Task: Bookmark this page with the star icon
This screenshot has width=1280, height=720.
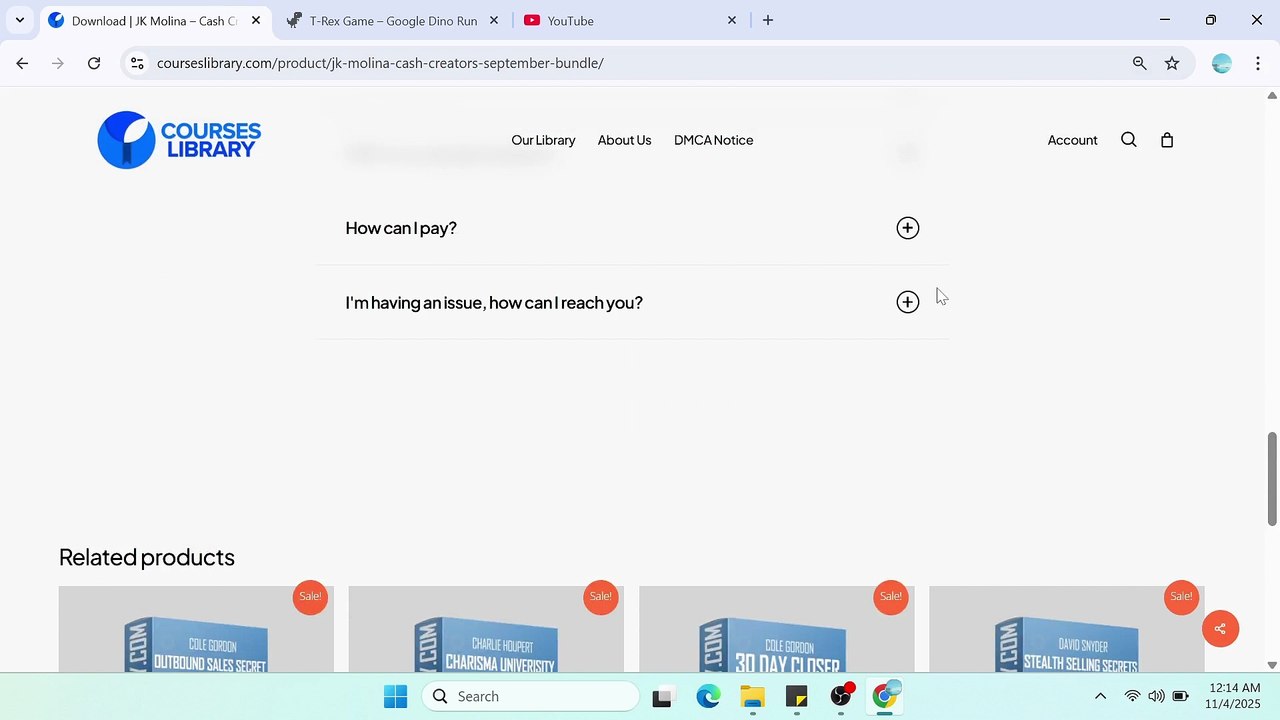Action: click(1172, 63)
